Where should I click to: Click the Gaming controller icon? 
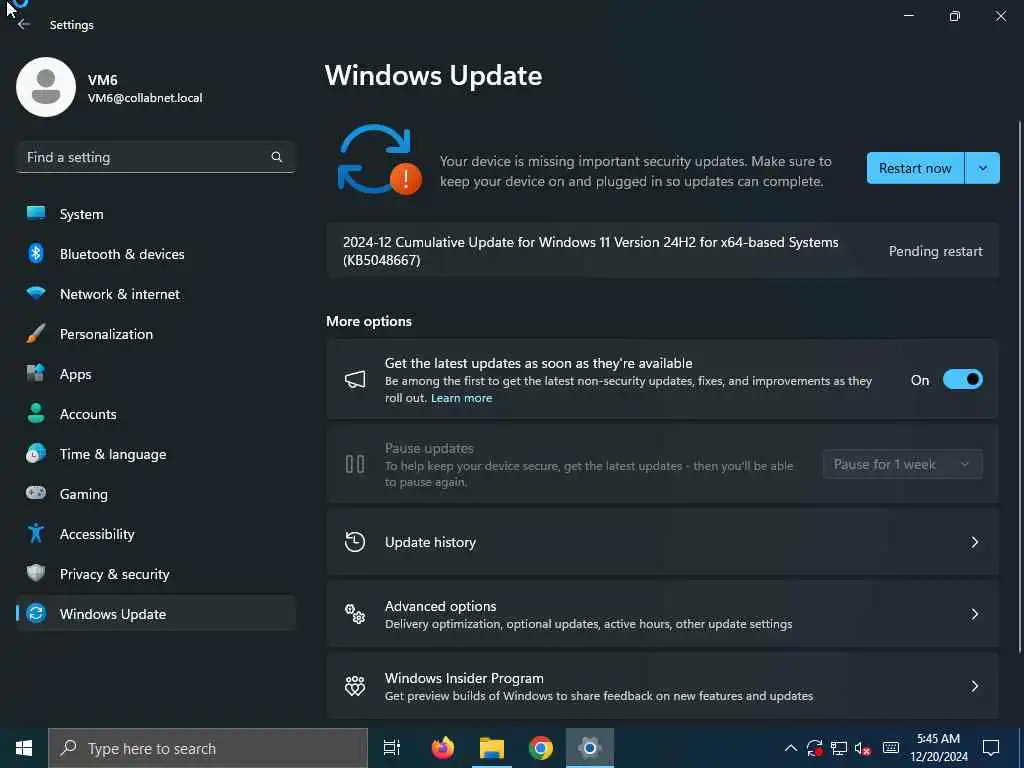pyautogui.click(x=36, y=493)
